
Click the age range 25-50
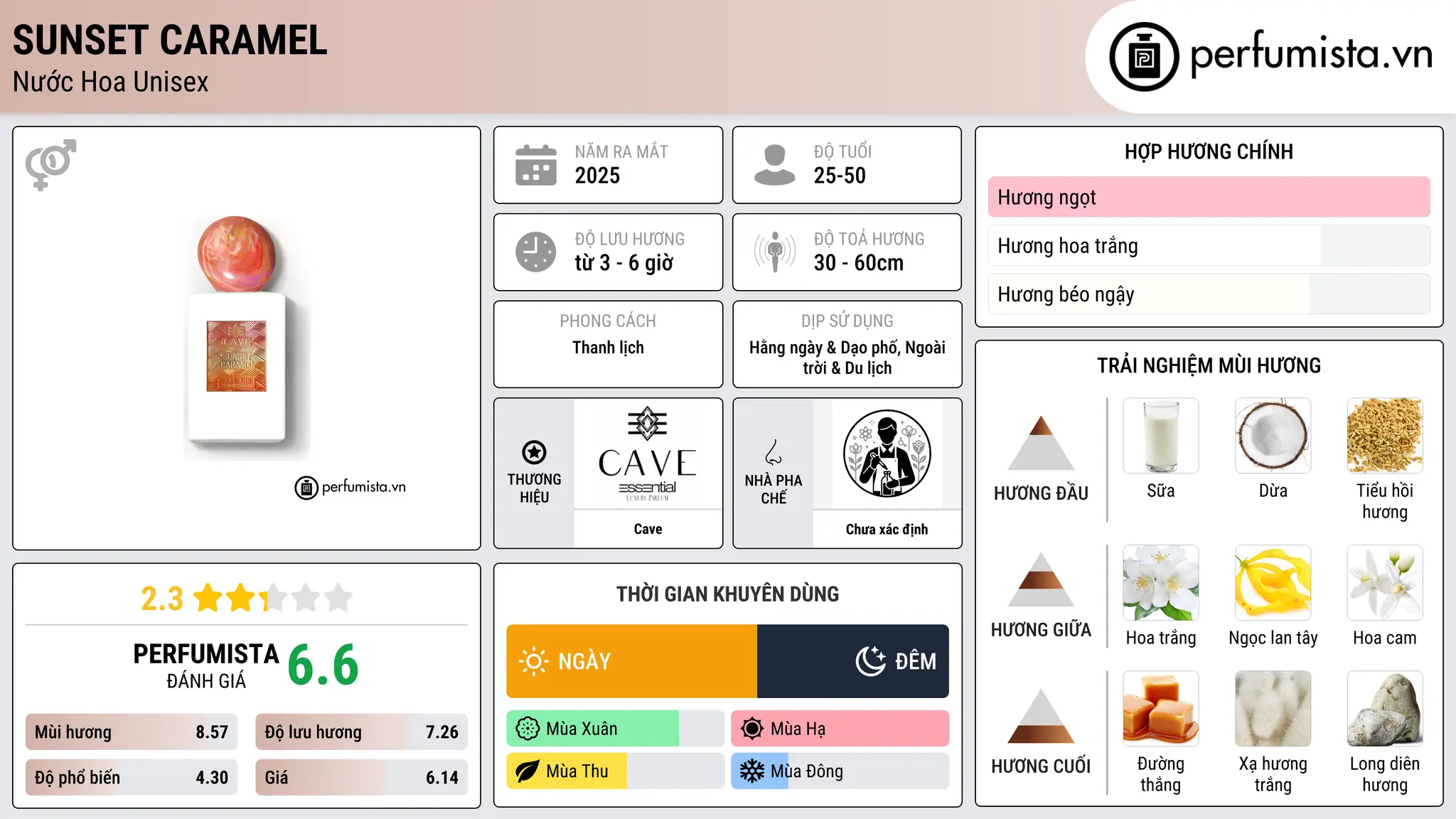840,176
